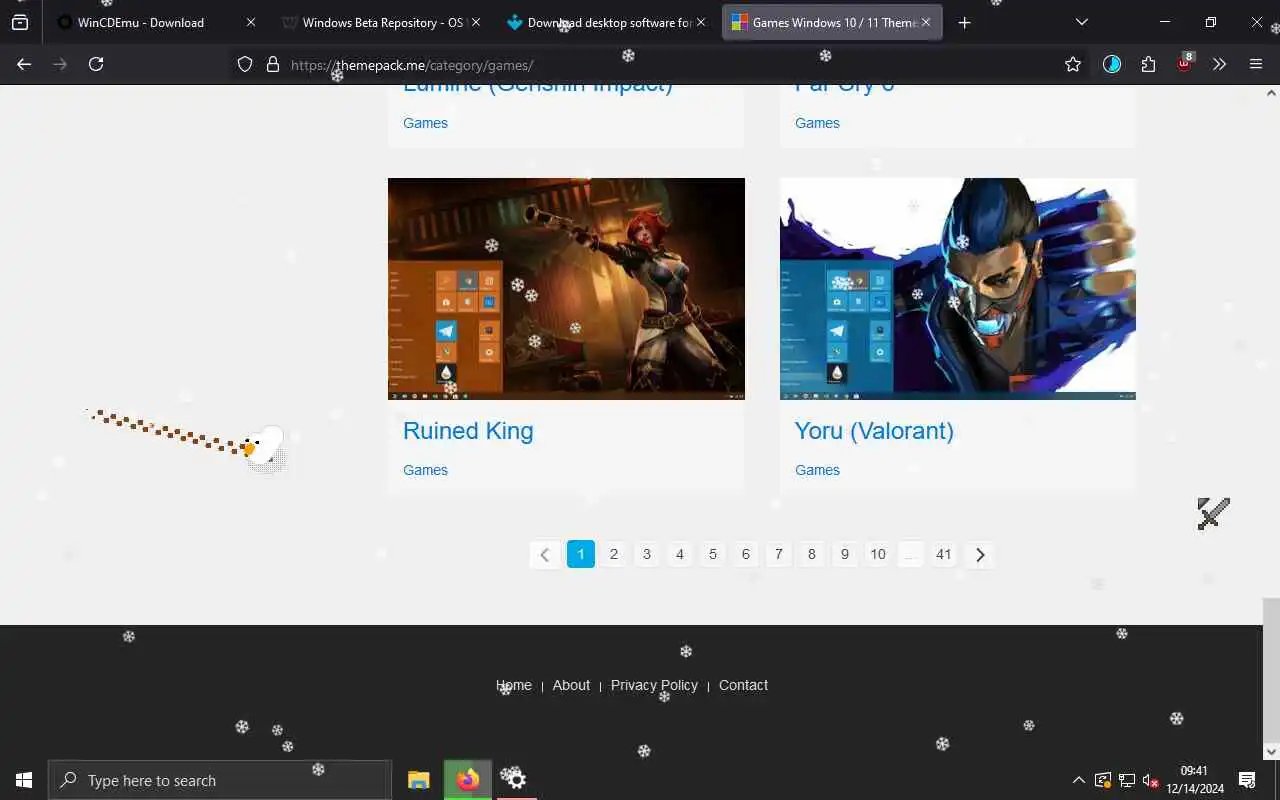The image size is (1280, 800).
Task: Show more toolbar tools via the double chevron
Action: pyautogui.click(x=1219, y=64)
